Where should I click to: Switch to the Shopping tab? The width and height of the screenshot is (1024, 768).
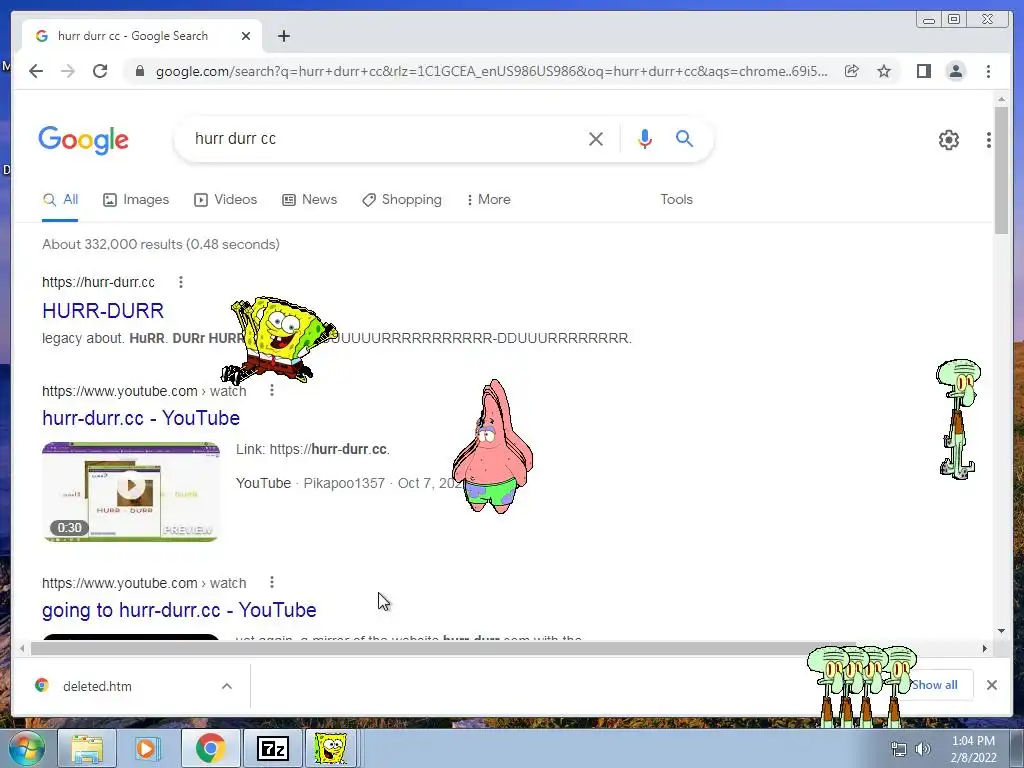point(402,200)
